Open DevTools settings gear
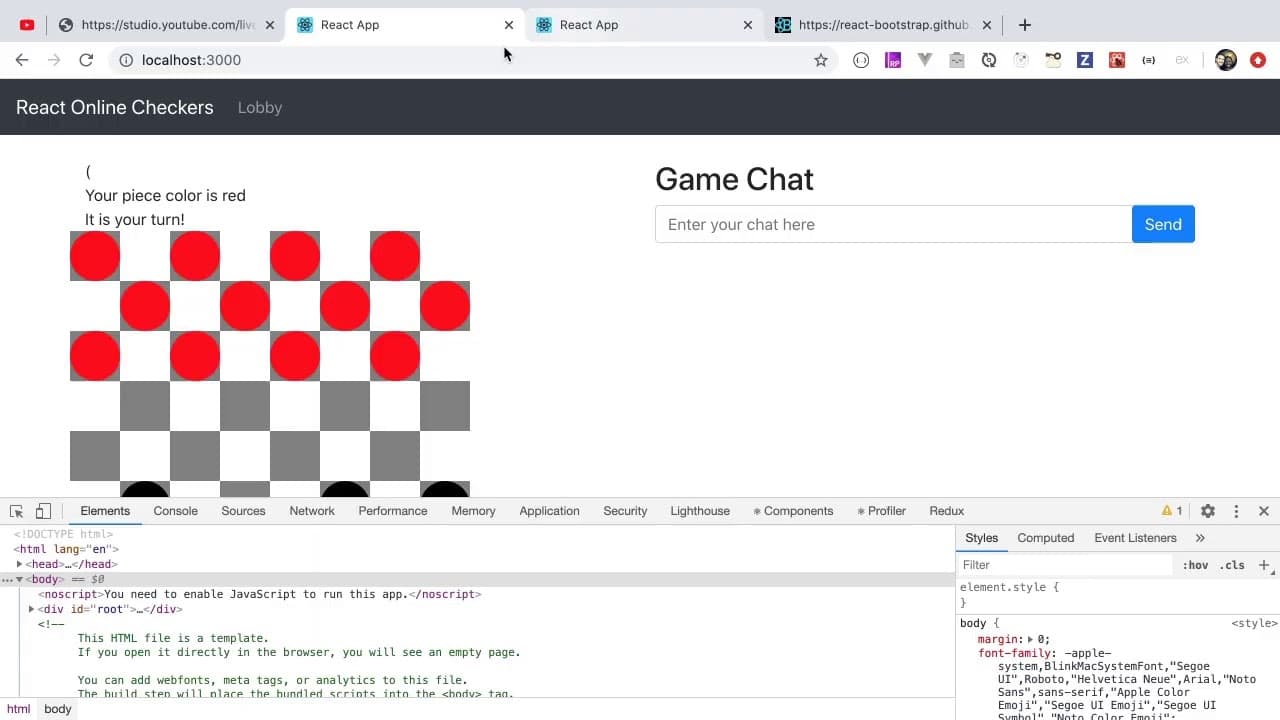The image size is (1280, 720). pyautogui.click(x=1208, y=511)
